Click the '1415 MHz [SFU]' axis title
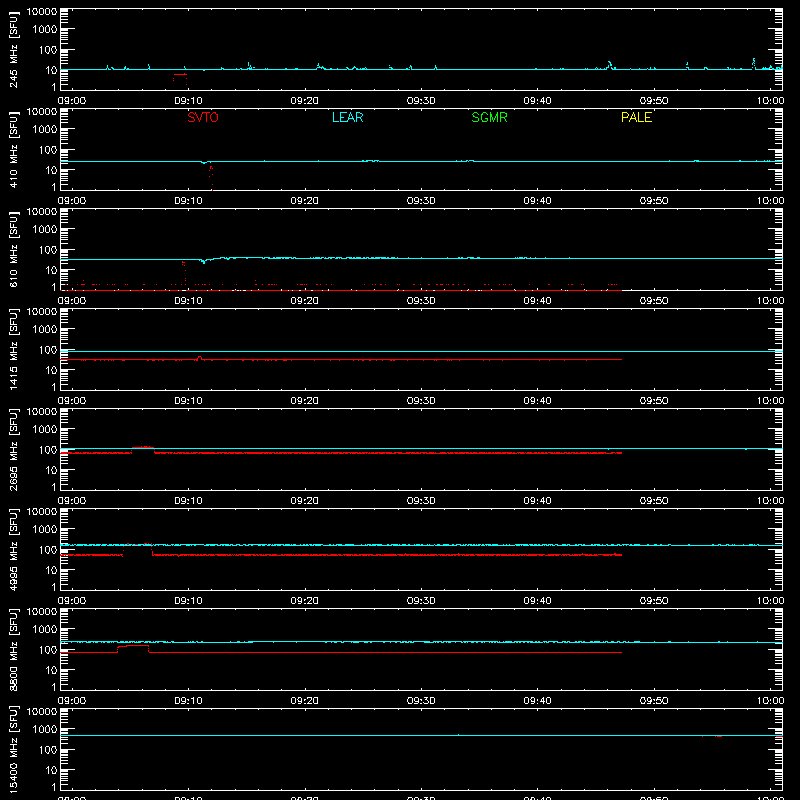Image resolution: width=800 pixels, height=800 pixels. [x=13, y=349]
